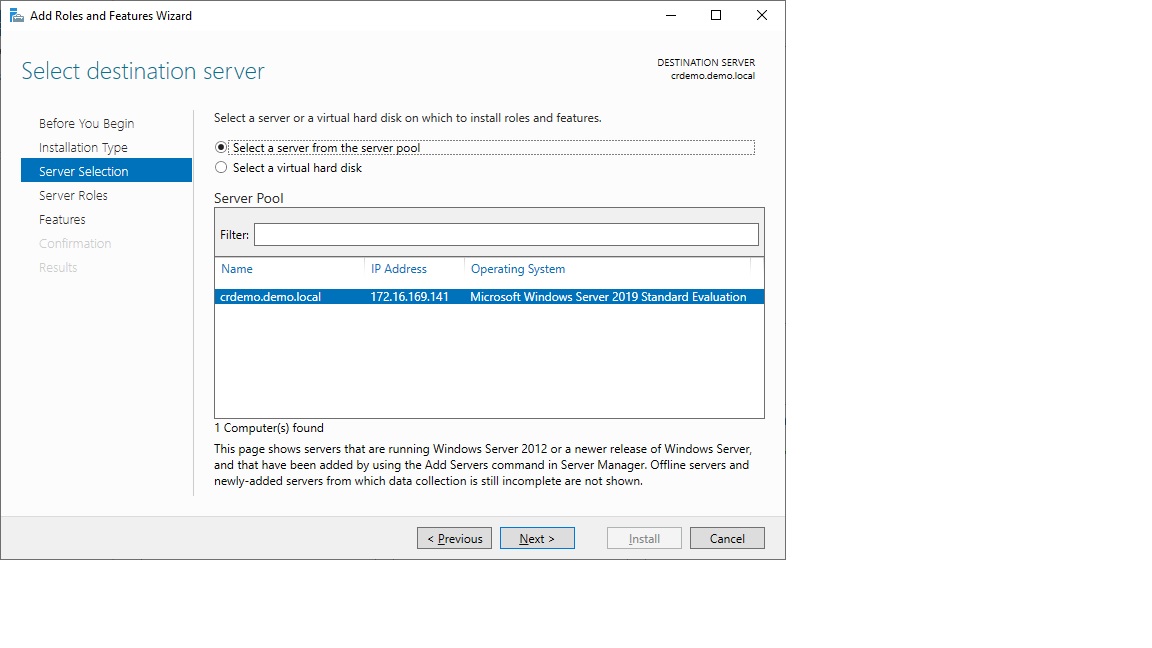Focus the Filter text box
This screenshot has height=648, width=1152.
(506, 234)
